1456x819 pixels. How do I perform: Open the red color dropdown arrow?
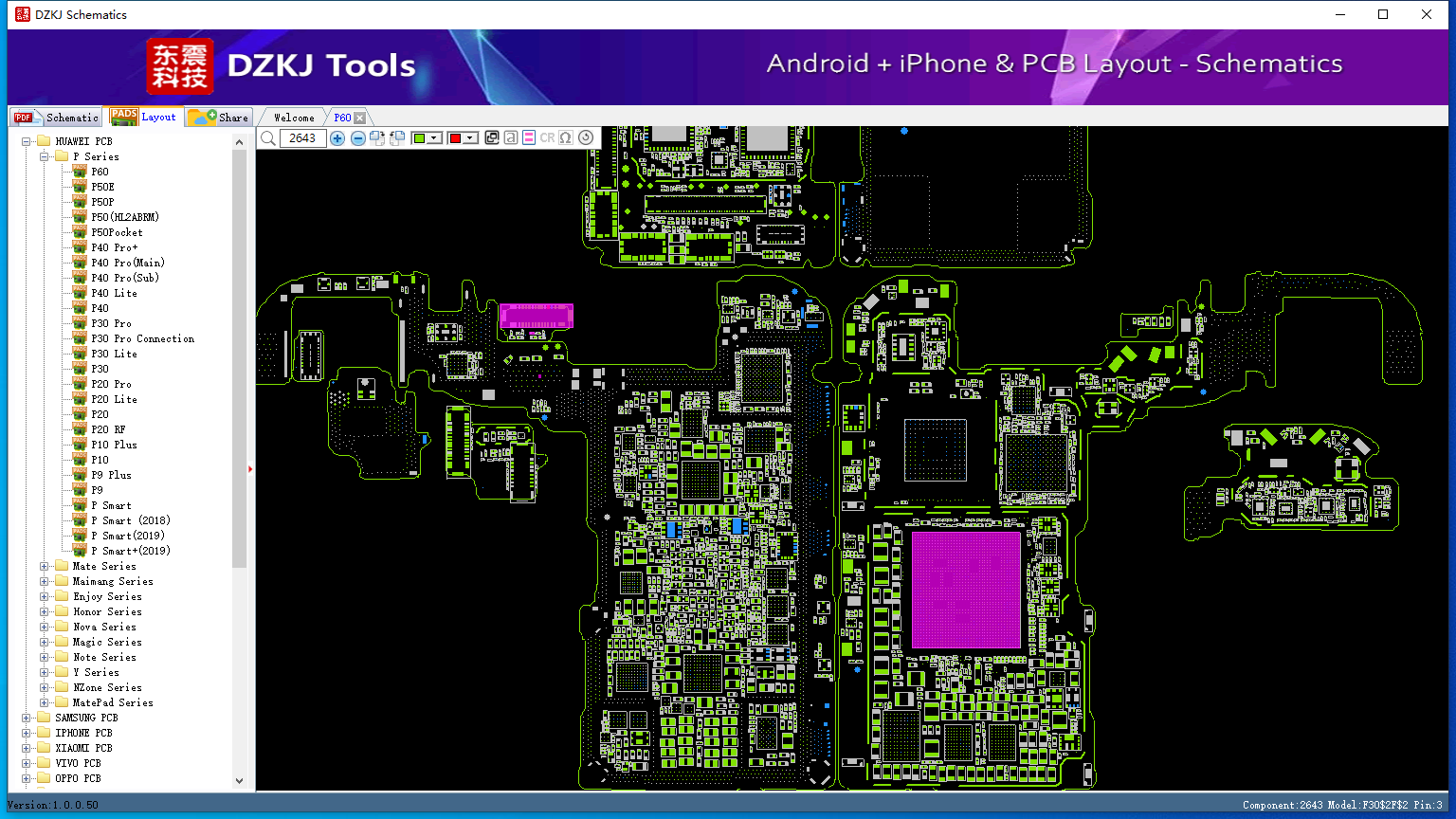(x=470, y=138)
